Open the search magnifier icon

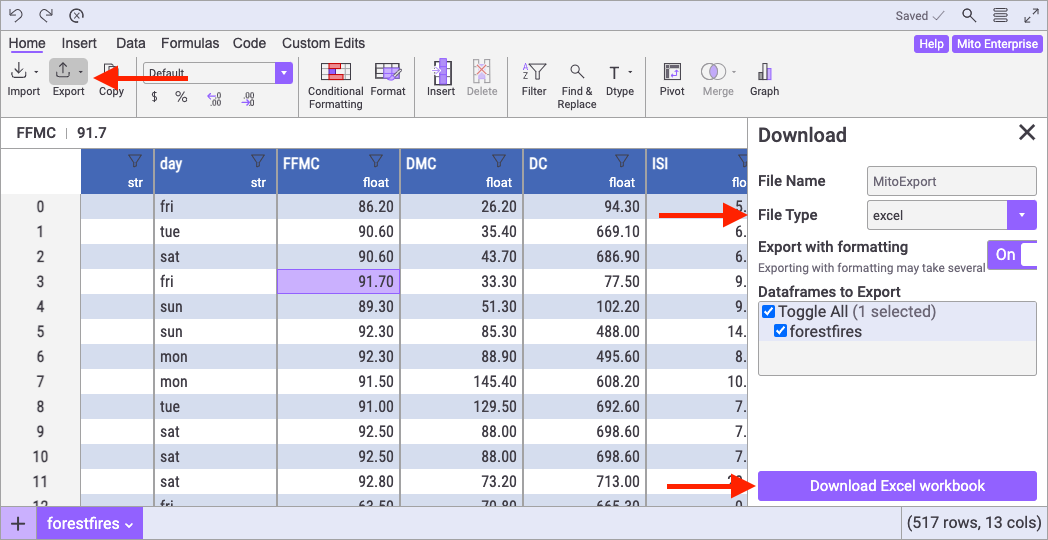969,15
